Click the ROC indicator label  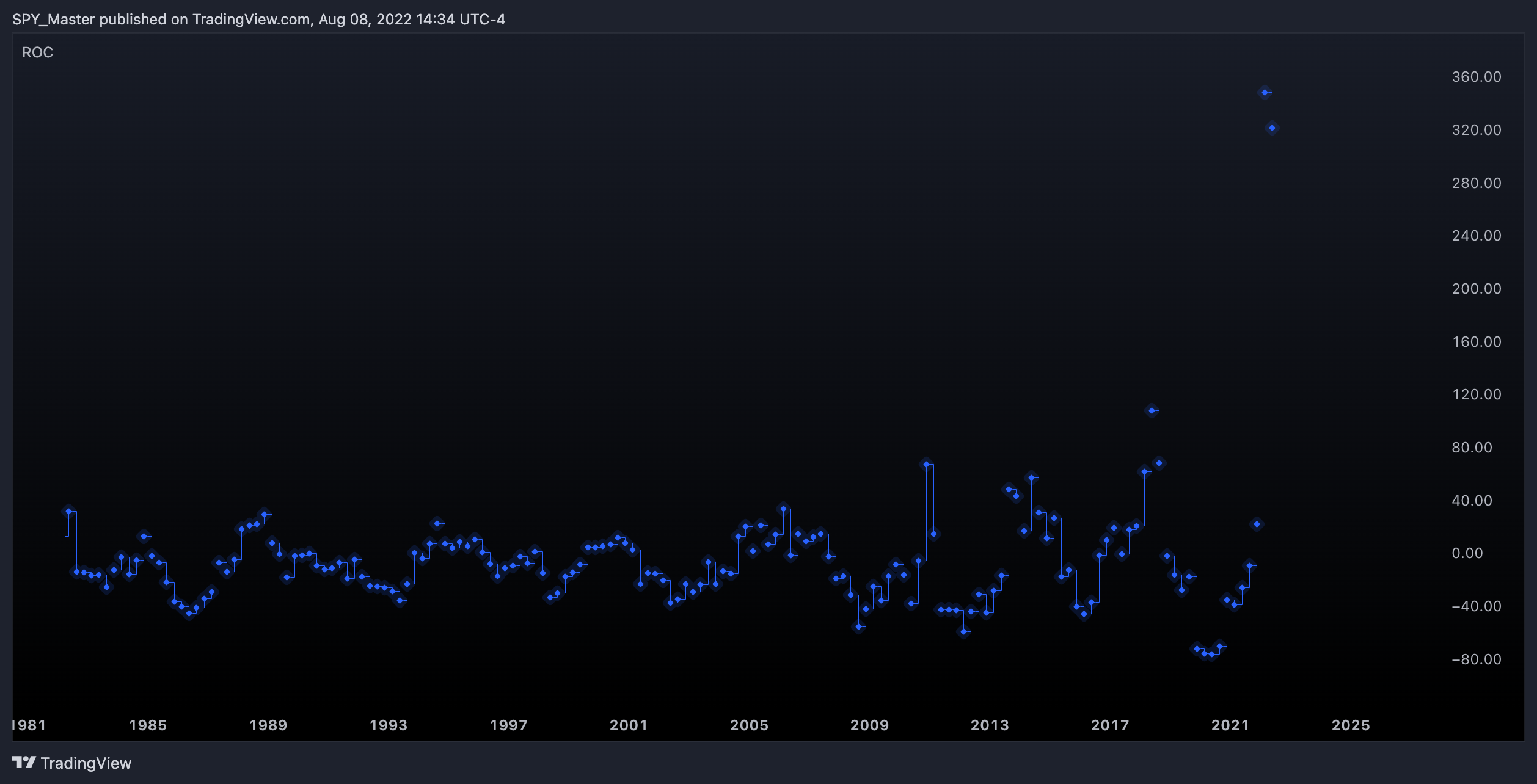coord(37,53)
